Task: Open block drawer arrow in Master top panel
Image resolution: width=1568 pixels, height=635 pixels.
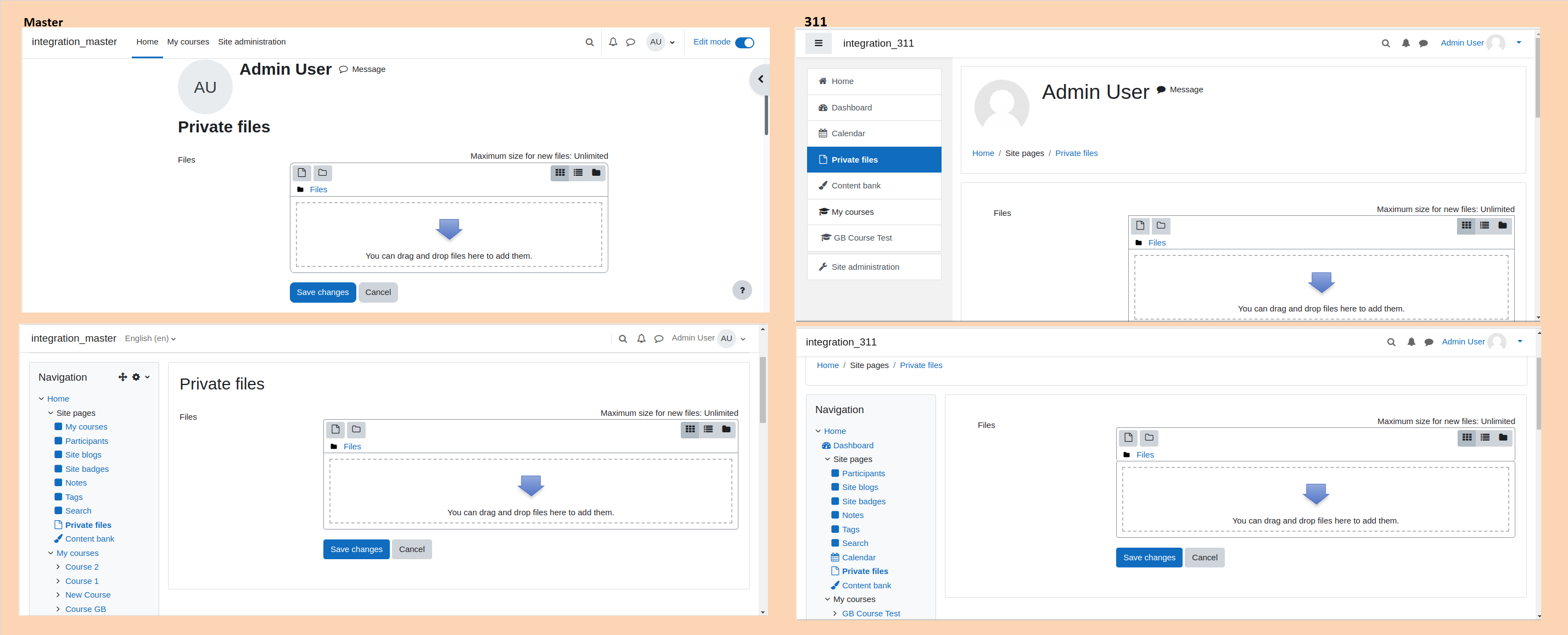Action: tap(760, 79)
